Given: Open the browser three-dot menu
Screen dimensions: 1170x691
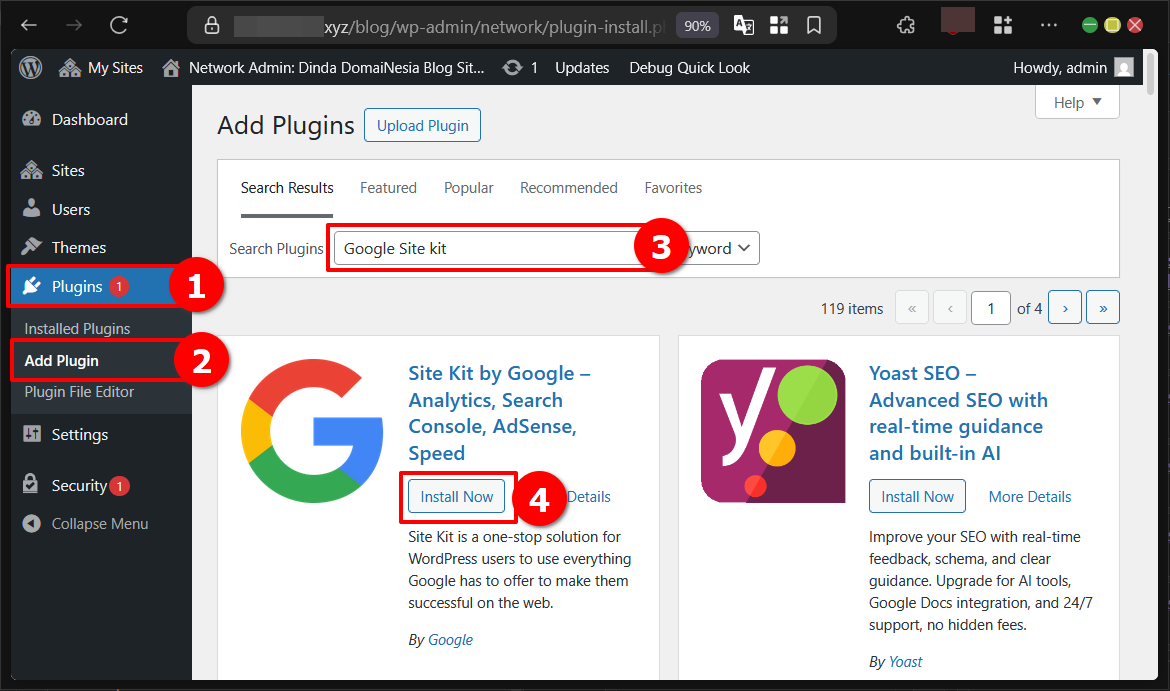Looking at the screenshot, I should (1048, 24).
